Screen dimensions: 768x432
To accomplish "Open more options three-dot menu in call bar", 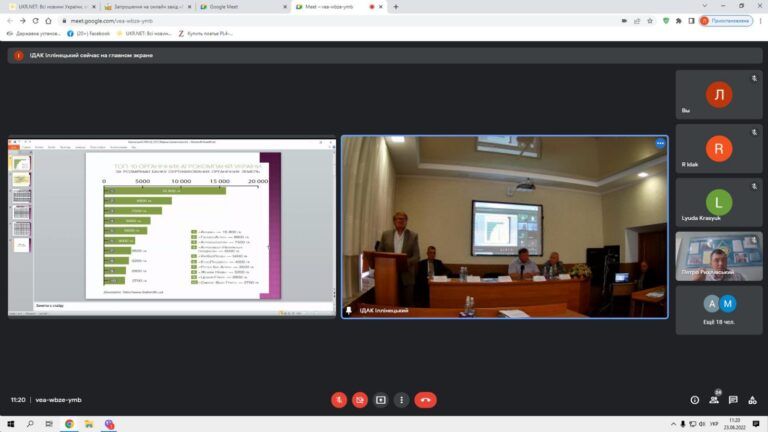I will [x=402, y=400].
